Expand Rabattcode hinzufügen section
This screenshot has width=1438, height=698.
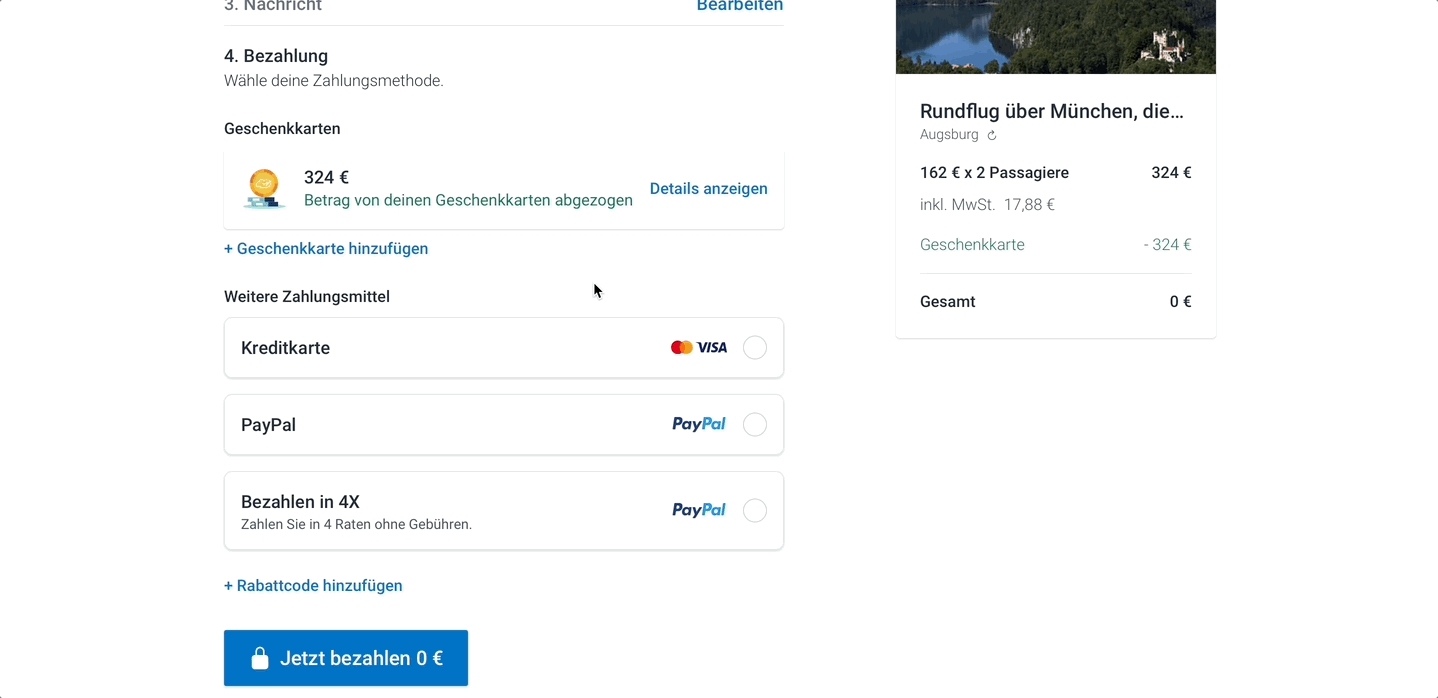coord(313,586)
